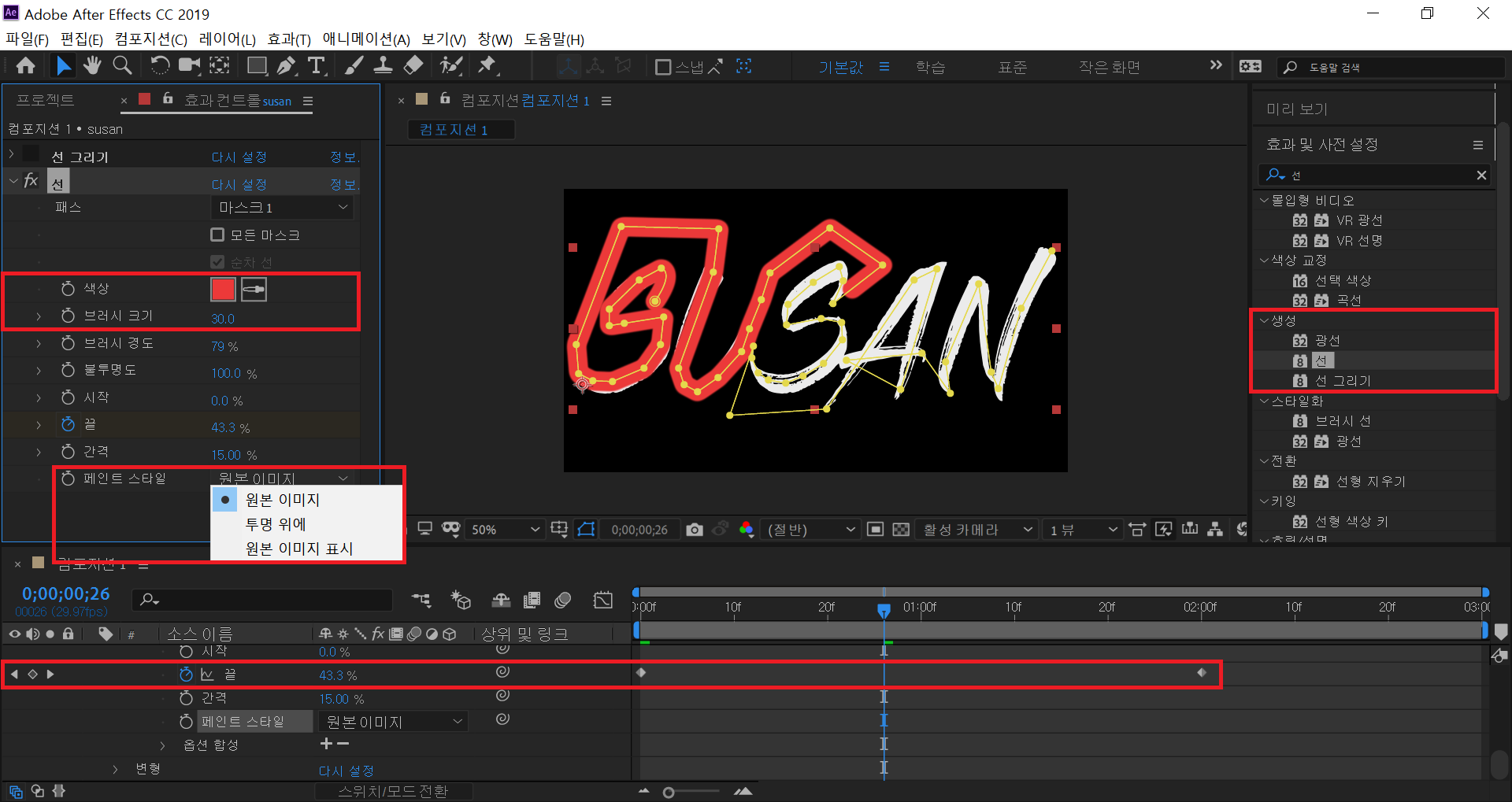Select the Selection arrow tool
The height and width of the screenshot is (802, 1512).
point(64,66)
